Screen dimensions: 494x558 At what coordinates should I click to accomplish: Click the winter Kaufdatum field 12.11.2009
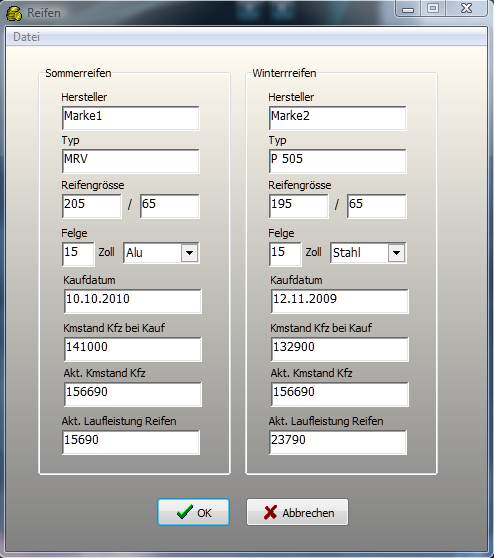coord(340,301)
